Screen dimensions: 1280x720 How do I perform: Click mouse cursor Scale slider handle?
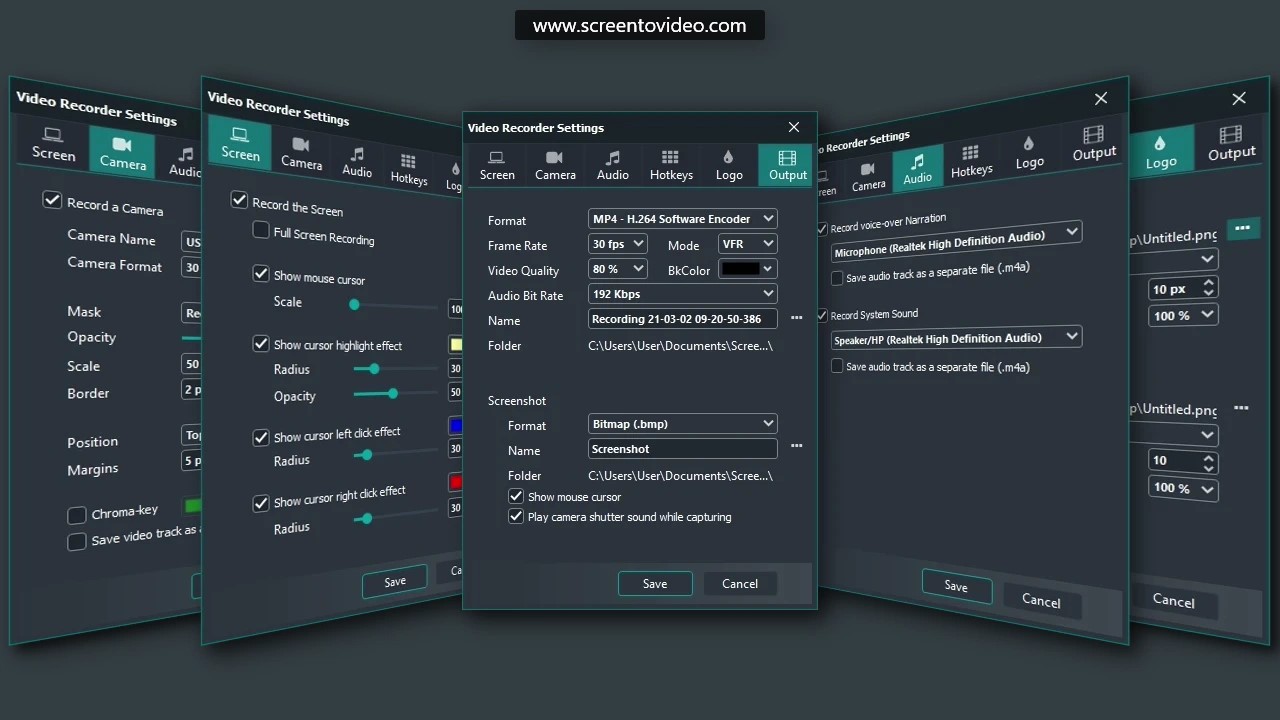point(354,304)
